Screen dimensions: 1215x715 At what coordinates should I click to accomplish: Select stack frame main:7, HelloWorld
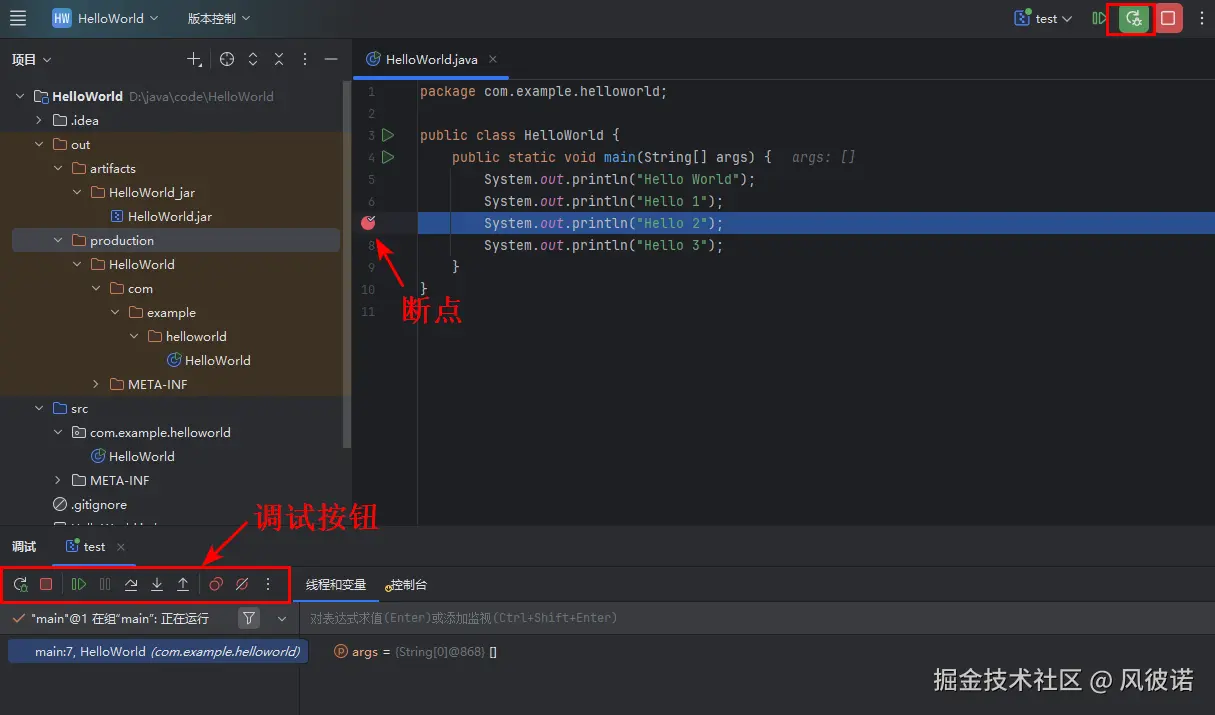pyautogui.click(x=157, y=651)
